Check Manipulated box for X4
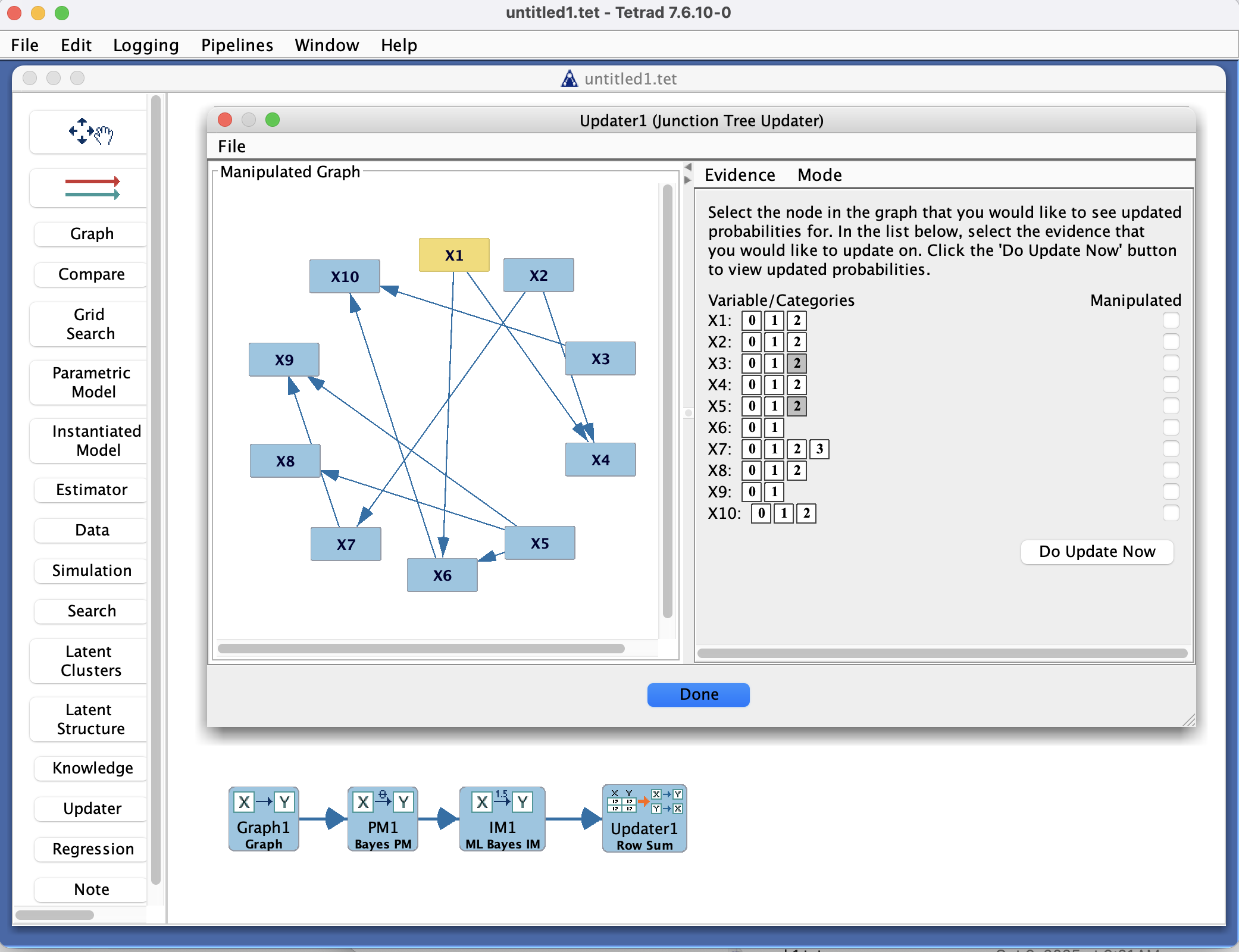This screenshot has width=1239, height=952. (1171, 384)
